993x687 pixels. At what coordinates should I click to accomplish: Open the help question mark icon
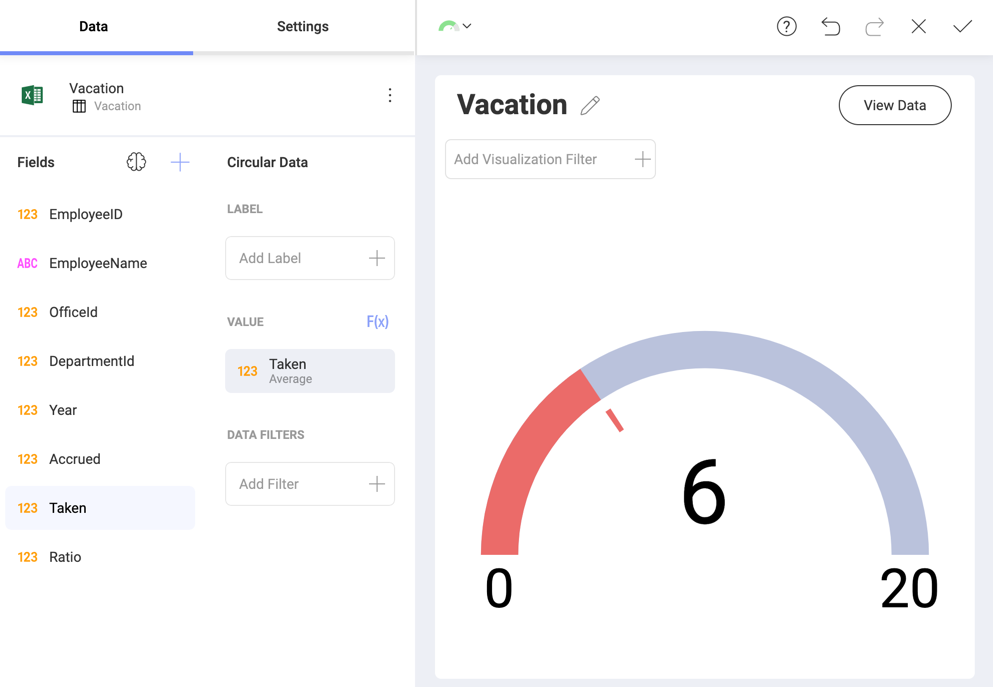[786, 27]
